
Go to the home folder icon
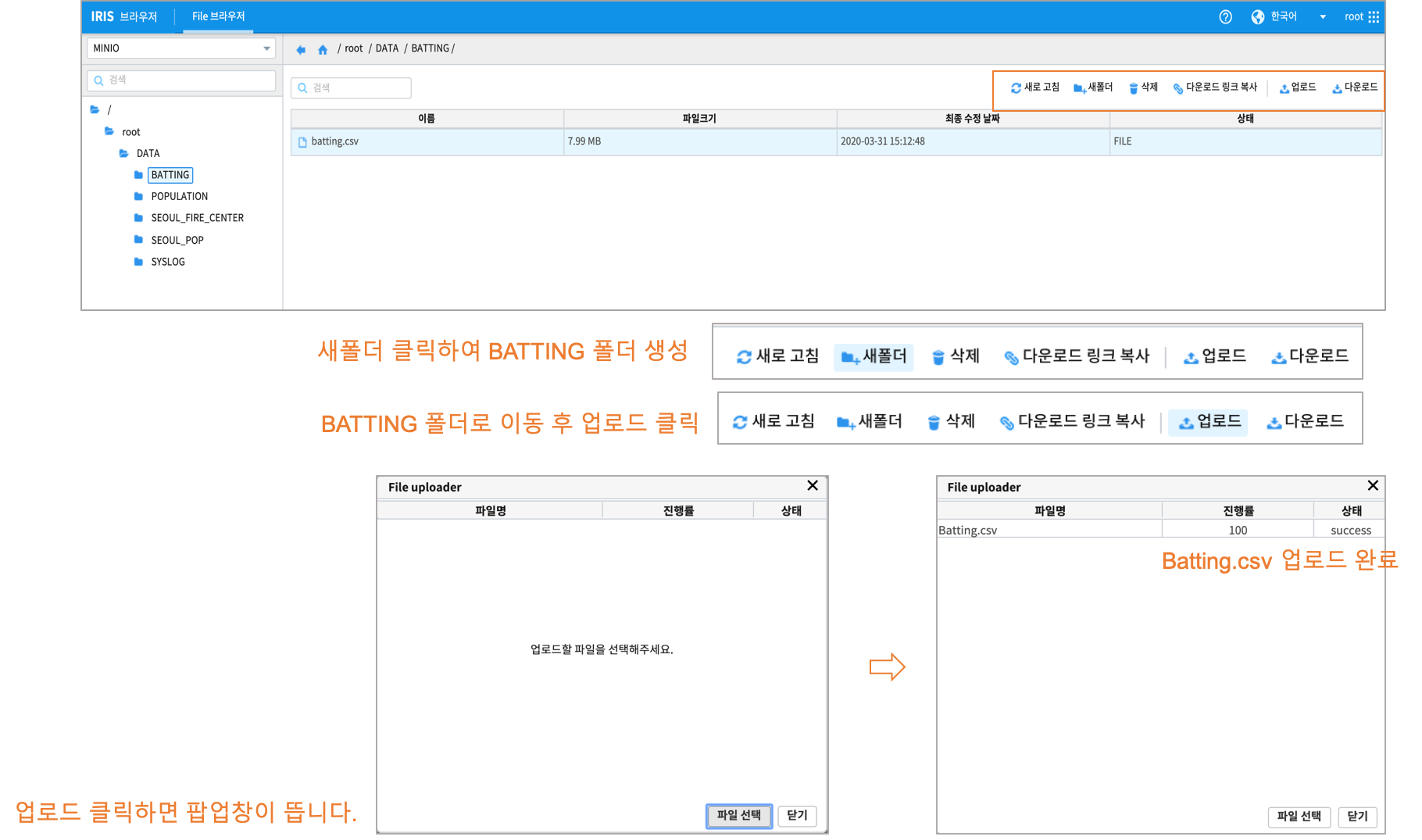[x=323, y=49]
